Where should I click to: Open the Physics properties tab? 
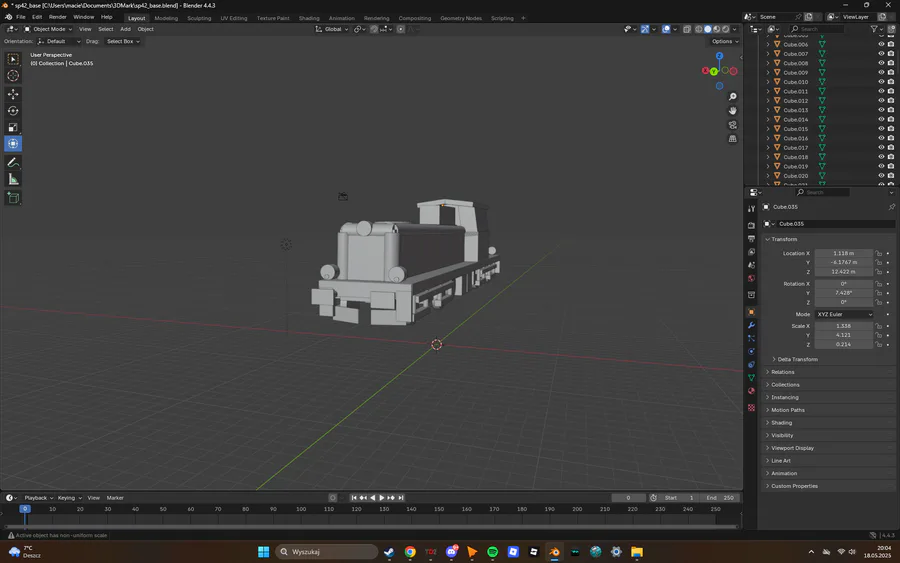[x=751, y=351]
